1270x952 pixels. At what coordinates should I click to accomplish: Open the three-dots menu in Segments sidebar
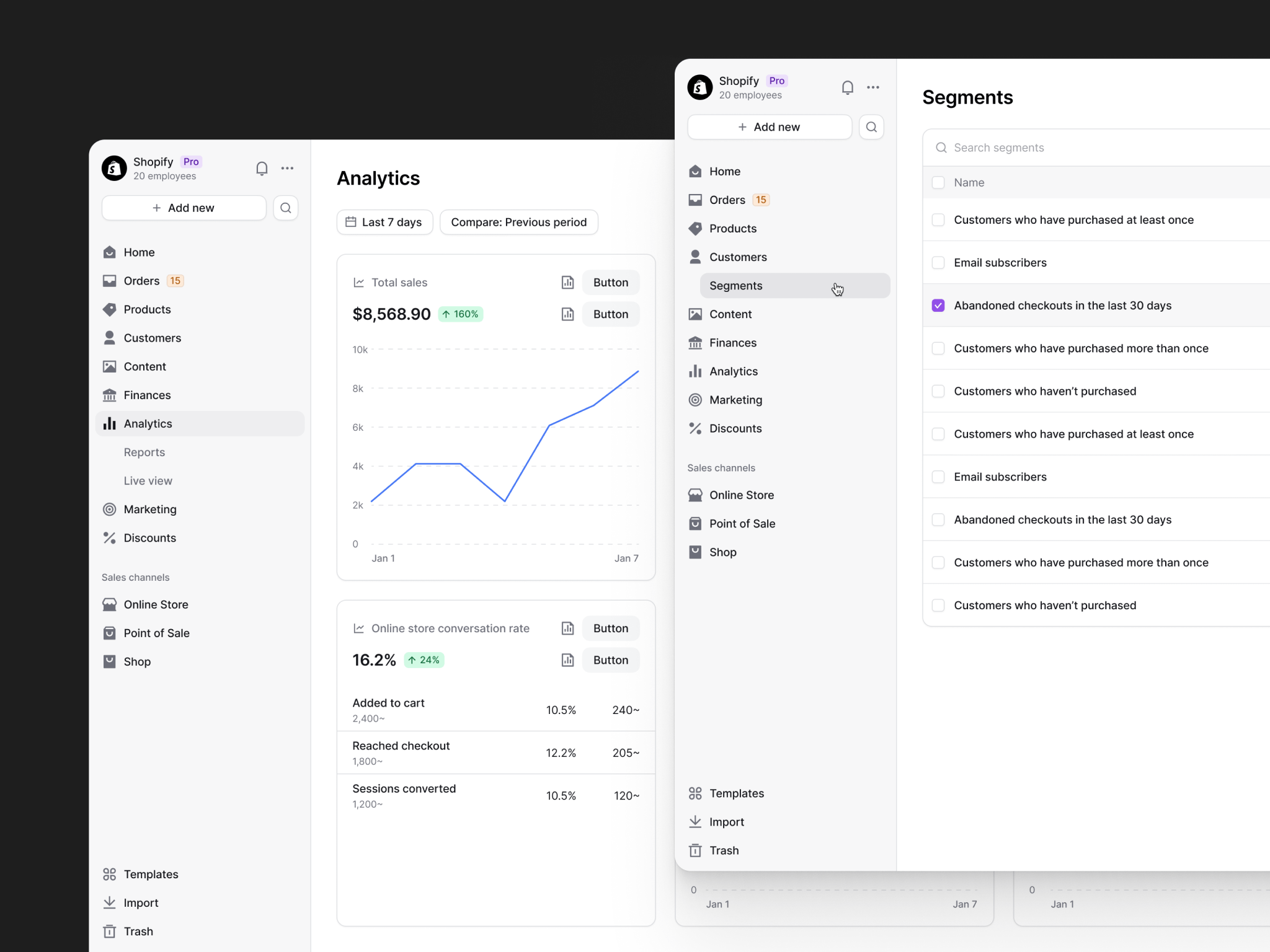(x=873, y=87)
